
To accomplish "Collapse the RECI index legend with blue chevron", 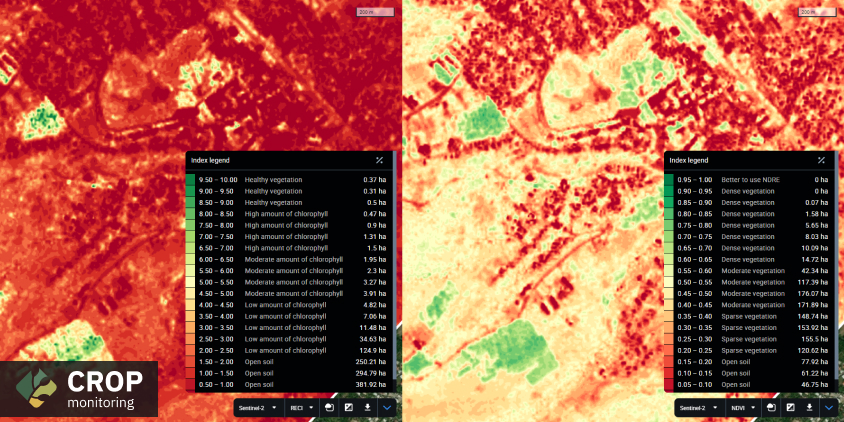I will click(386, 407).
